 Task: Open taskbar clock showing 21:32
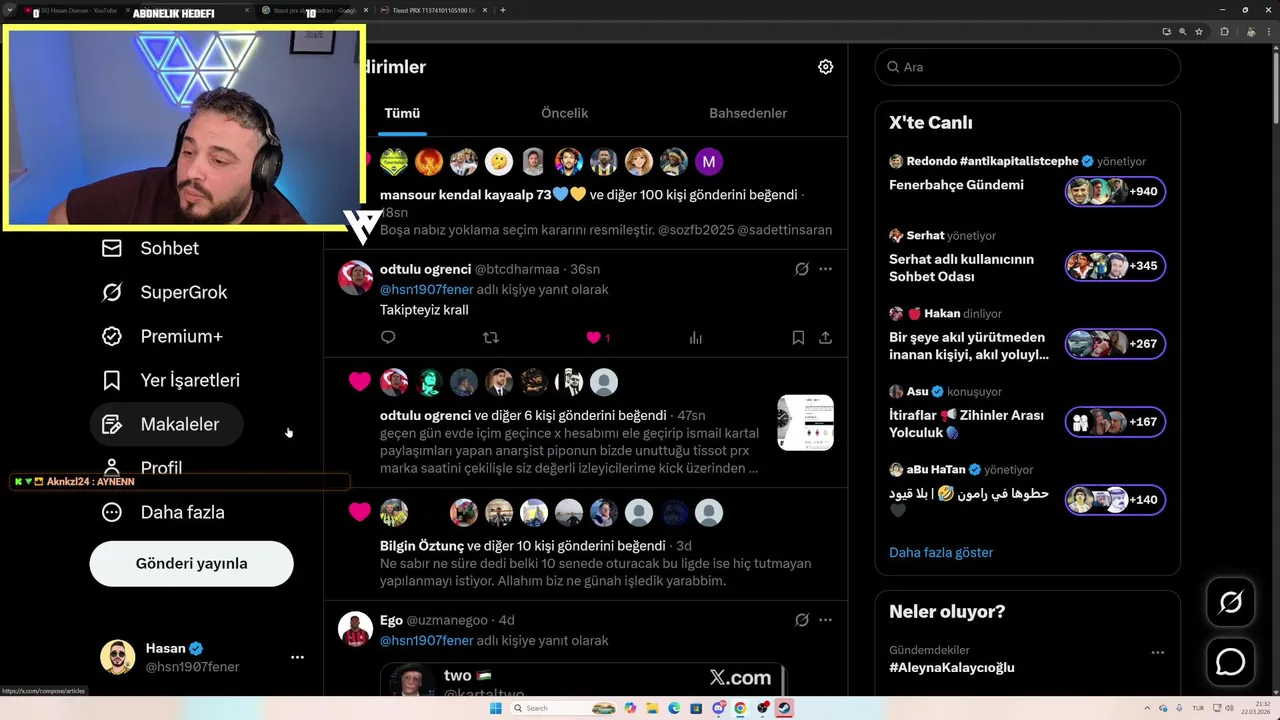coord(1256,708)
